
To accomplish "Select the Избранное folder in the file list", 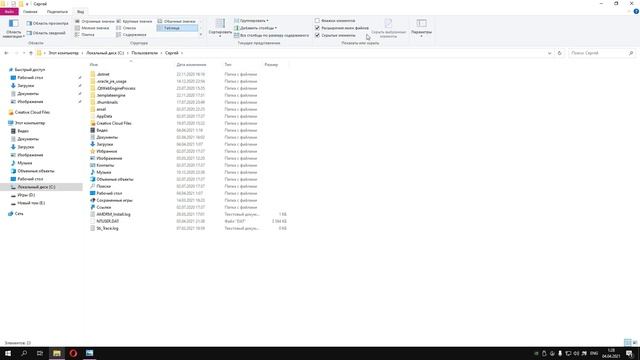I will [107, 151].
